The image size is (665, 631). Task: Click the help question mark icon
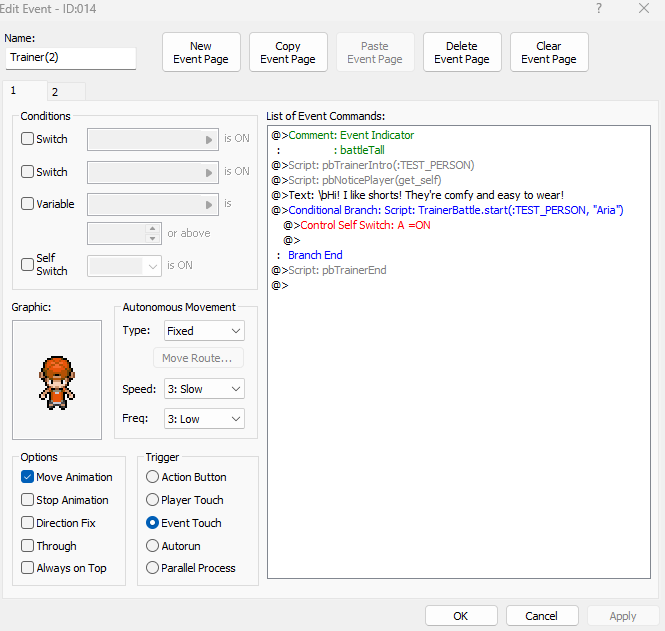599,8
